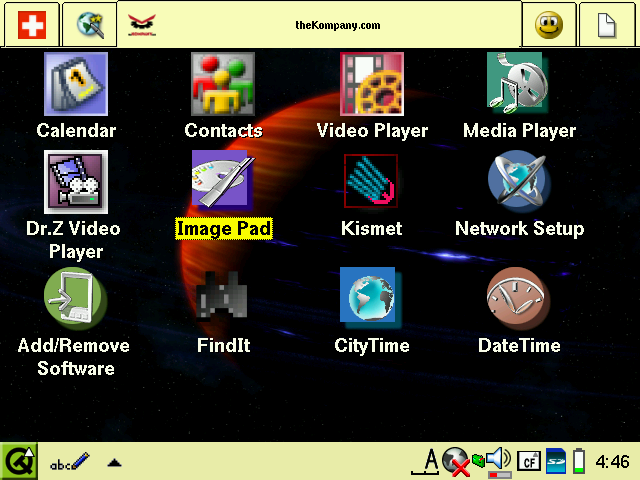Viewport: 640px width, 480px height.
Task: Expand the input method selector arrow
Action: pos(114,462)
